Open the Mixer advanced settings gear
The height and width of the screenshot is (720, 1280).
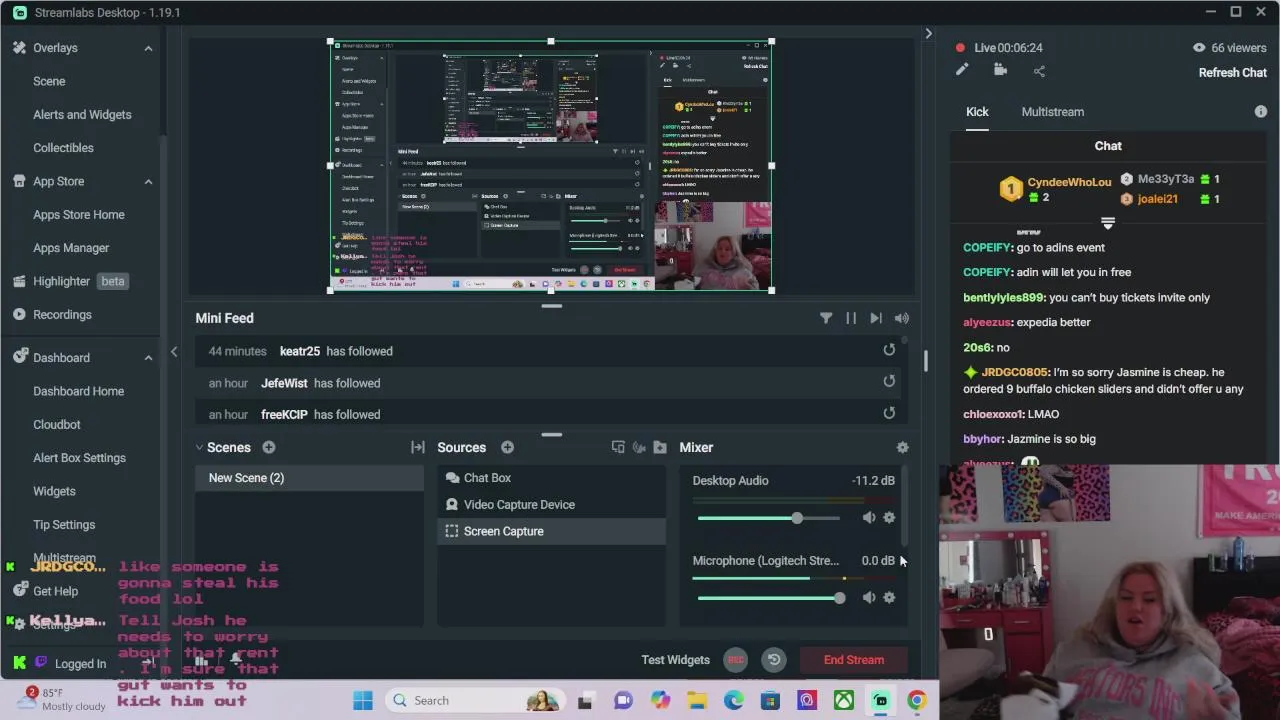tap(903, 448)
